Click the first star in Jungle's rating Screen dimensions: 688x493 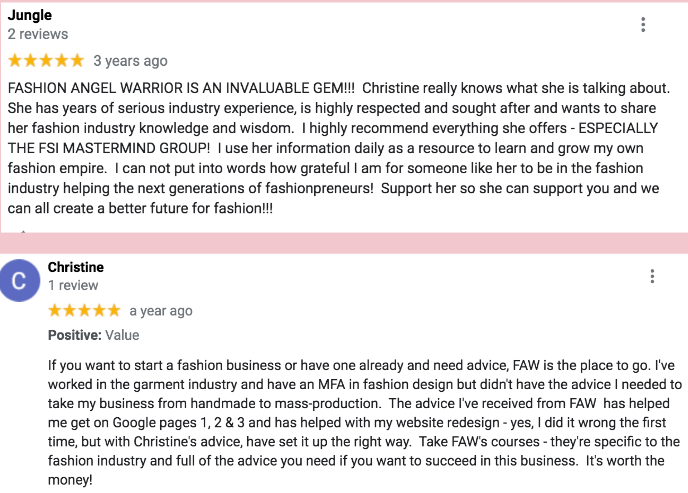[15, 61]
